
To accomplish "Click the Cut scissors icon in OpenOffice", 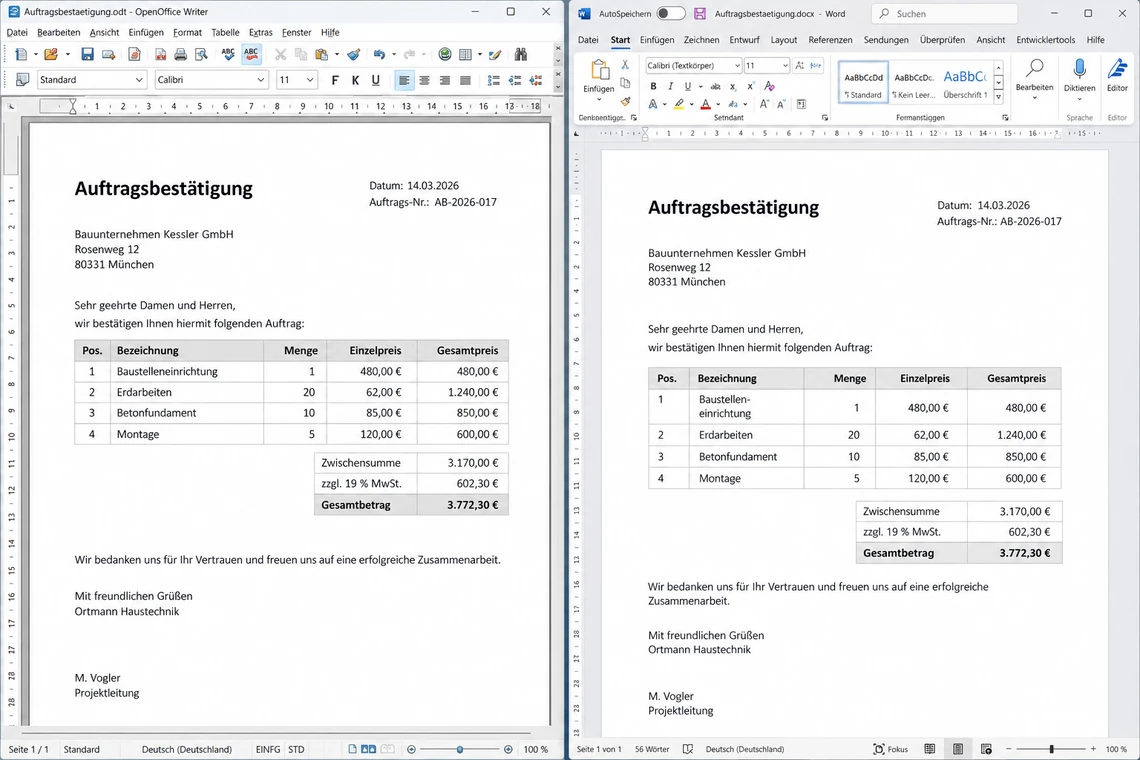I will tap(281, 55).
